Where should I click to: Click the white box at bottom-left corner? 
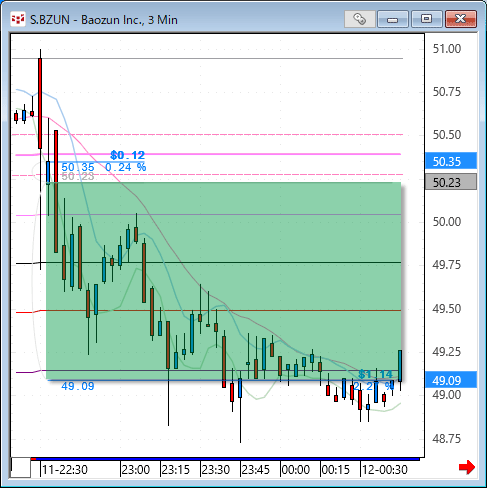tap(21, 468)
